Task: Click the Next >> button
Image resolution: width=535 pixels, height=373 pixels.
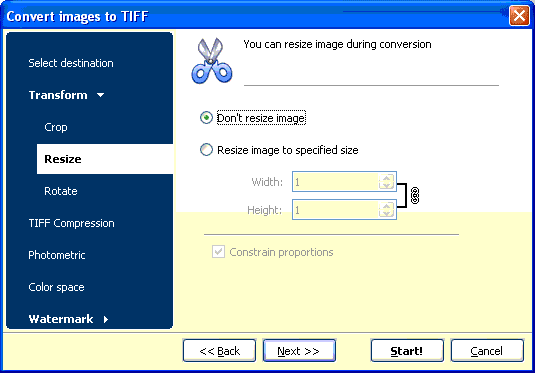Action: point(299,350)
